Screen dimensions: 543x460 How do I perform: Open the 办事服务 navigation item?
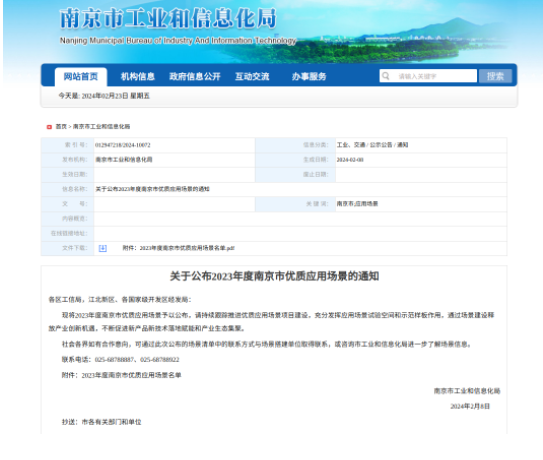(309, 77)
